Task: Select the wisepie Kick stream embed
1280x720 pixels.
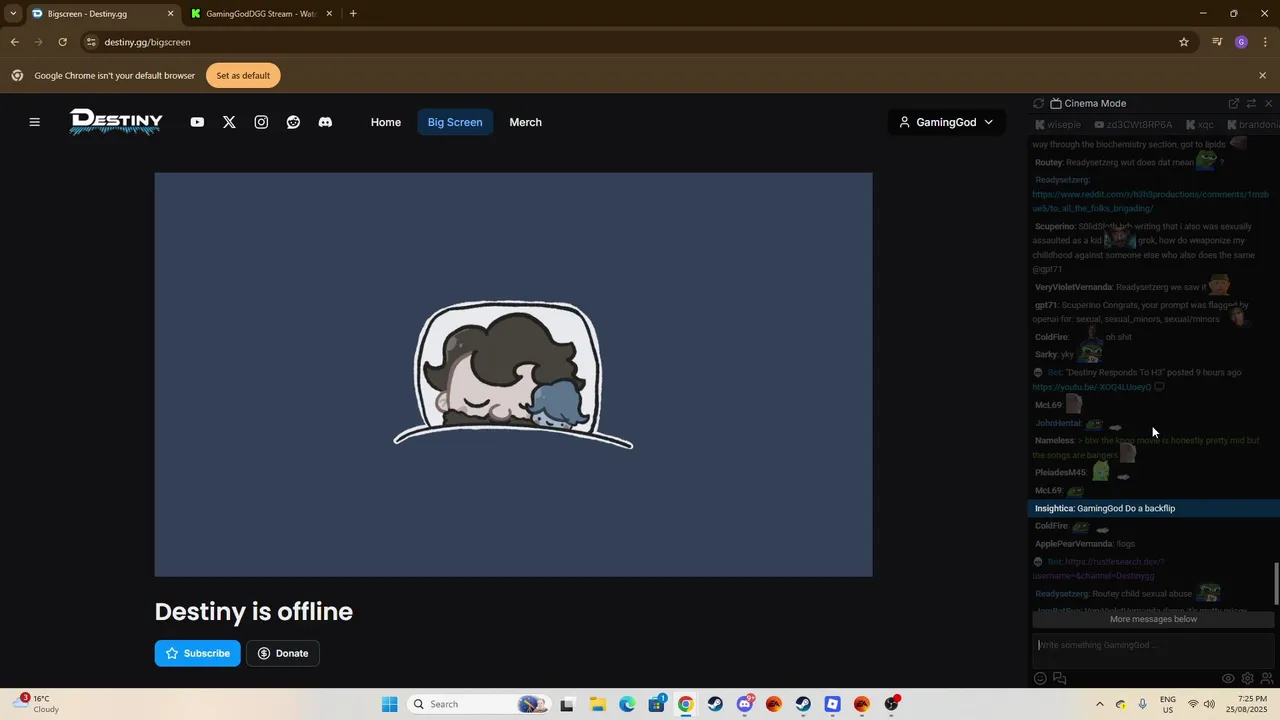Action: click(1058, 125)
